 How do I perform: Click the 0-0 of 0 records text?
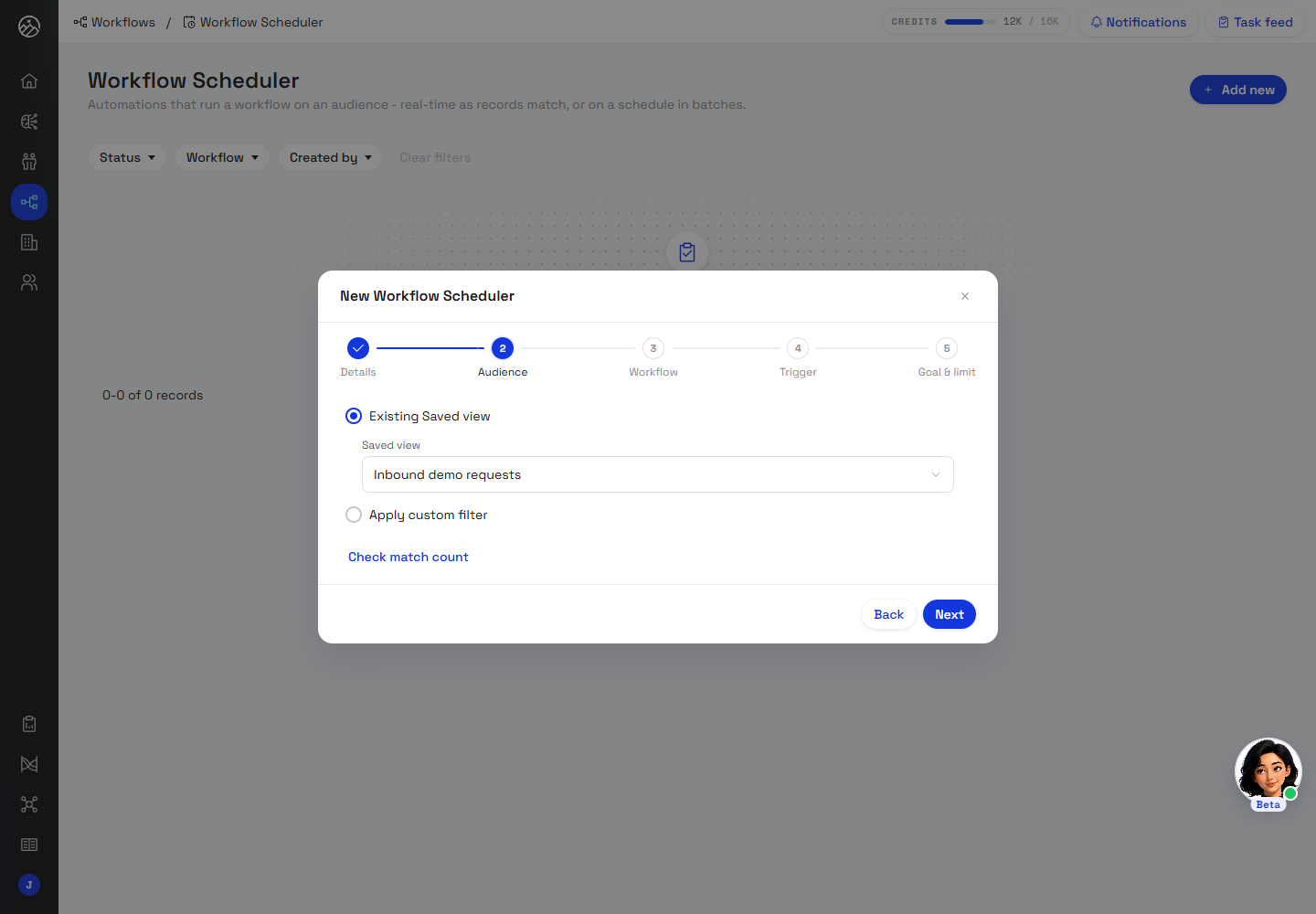pos(153,395)
